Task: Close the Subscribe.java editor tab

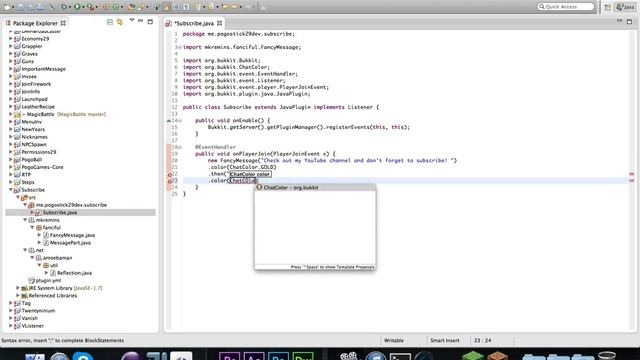Action: click(x=220, y=23)
